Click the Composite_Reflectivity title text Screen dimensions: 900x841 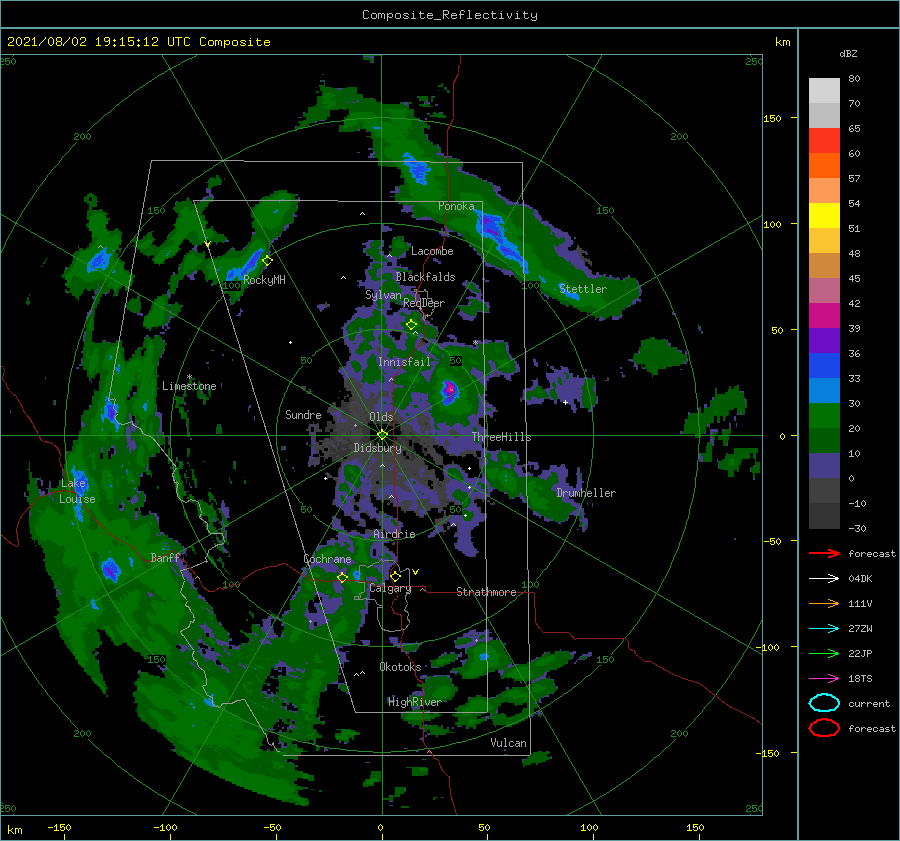[449, 15]
